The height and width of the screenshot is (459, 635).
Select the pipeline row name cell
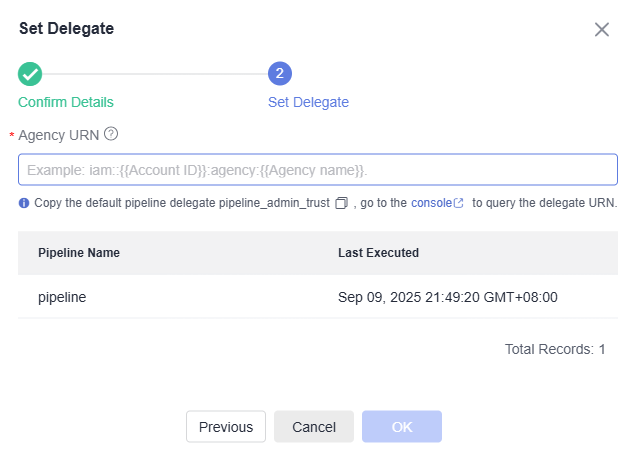[x=62, y=297]
